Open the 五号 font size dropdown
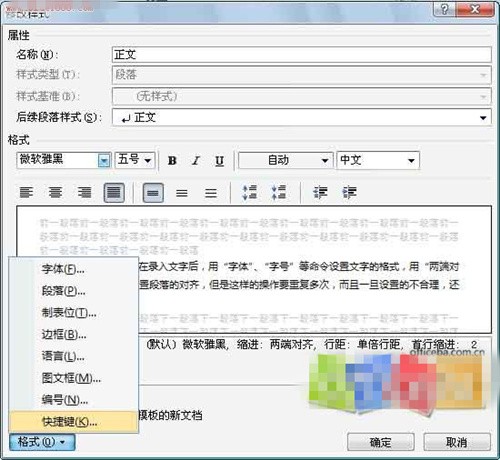Screen dimensions: 500x460 point(135,160)
